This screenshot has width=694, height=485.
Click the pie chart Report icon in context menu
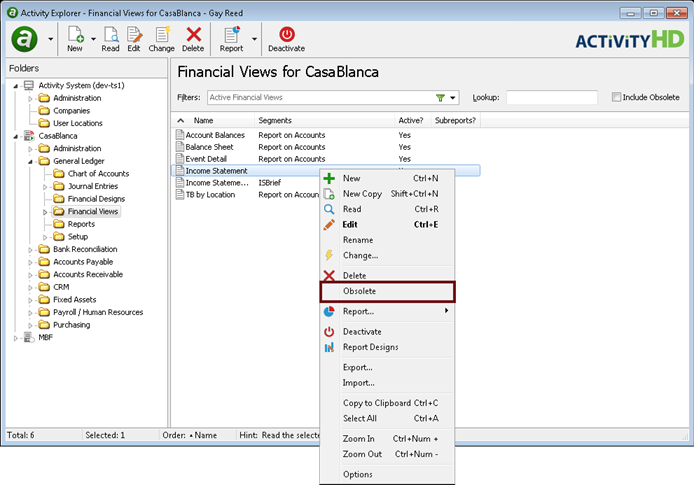(x=329, y=312)
